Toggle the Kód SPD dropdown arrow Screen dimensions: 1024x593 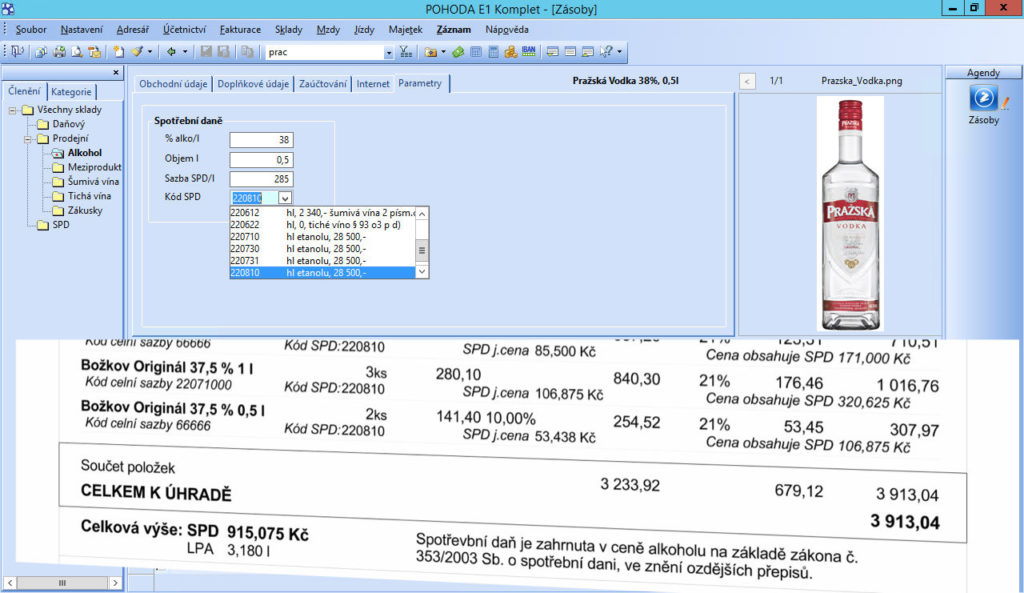coord(285,198)
